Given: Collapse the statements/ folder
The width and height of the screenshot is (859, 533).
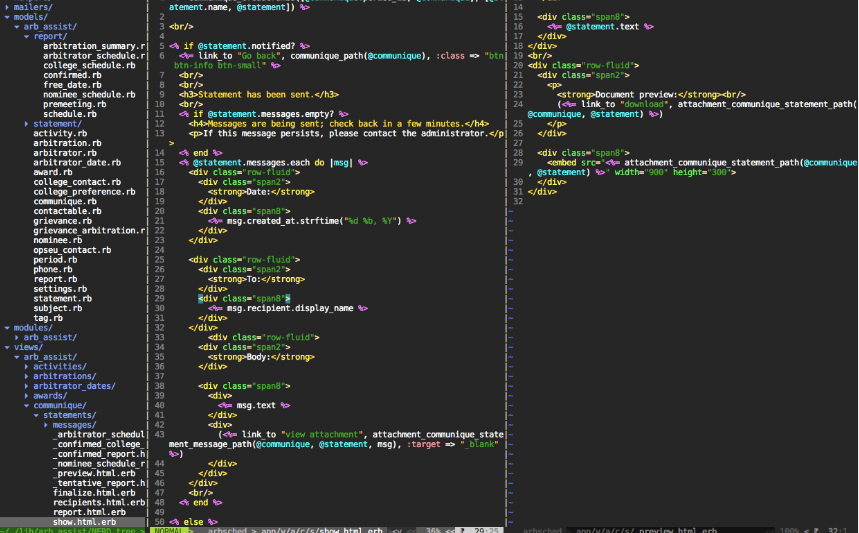Looking at the screenshot, I should tap(36, 415).
